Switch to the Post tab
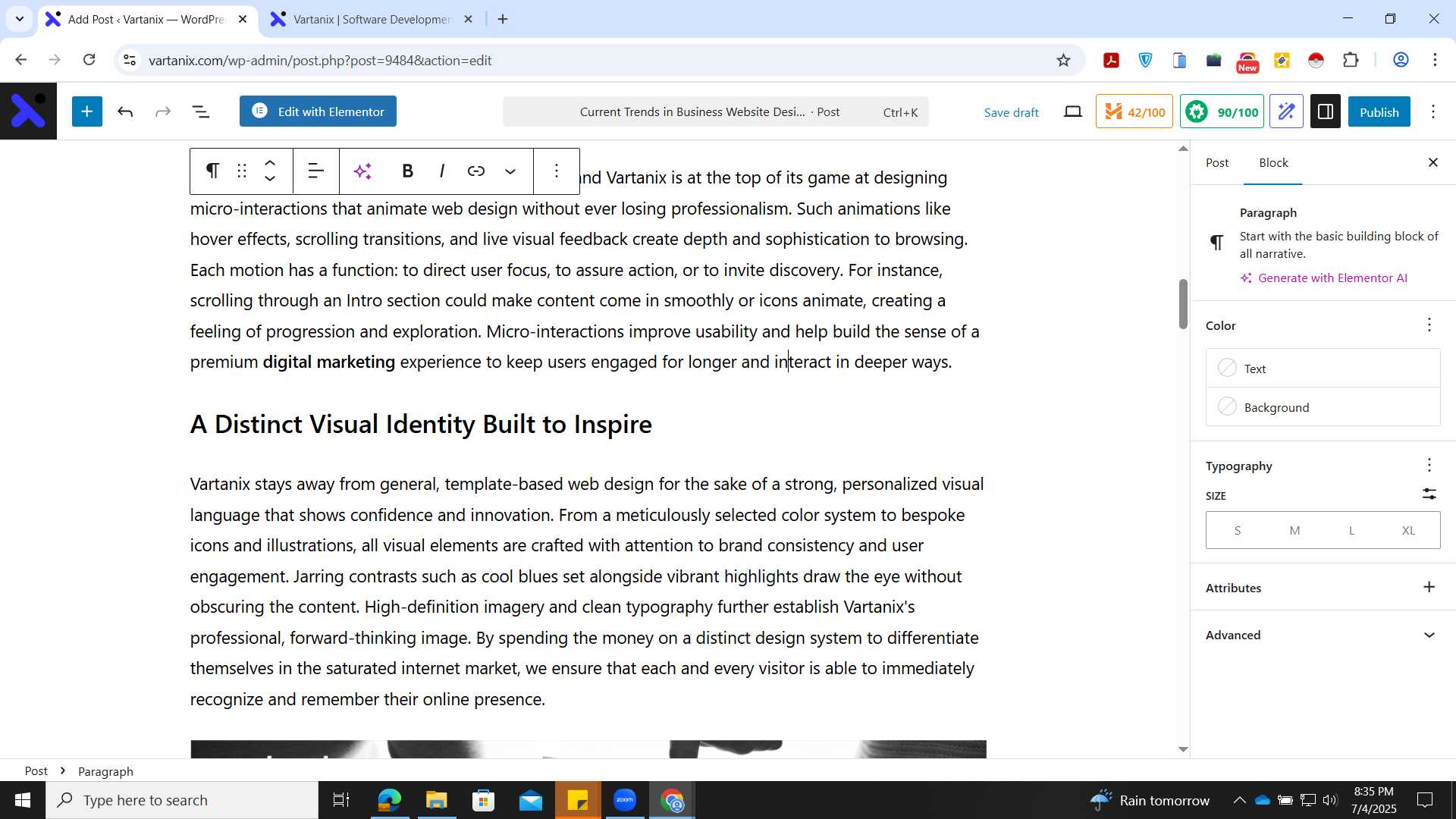Image resolution: width=1456 pixels, height=819 pixels. coord(1217,163)
